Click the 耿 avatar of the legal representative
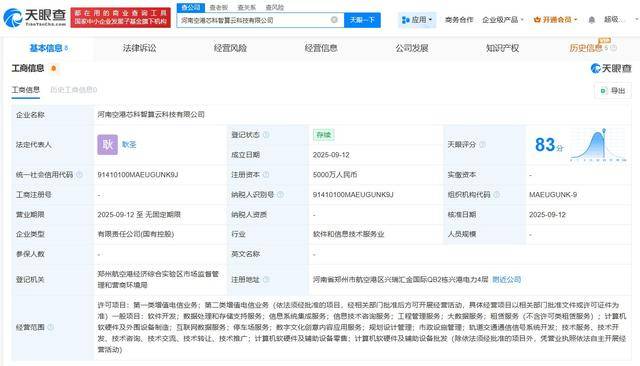This screenshot has width=640, height=366. point(107,144)
